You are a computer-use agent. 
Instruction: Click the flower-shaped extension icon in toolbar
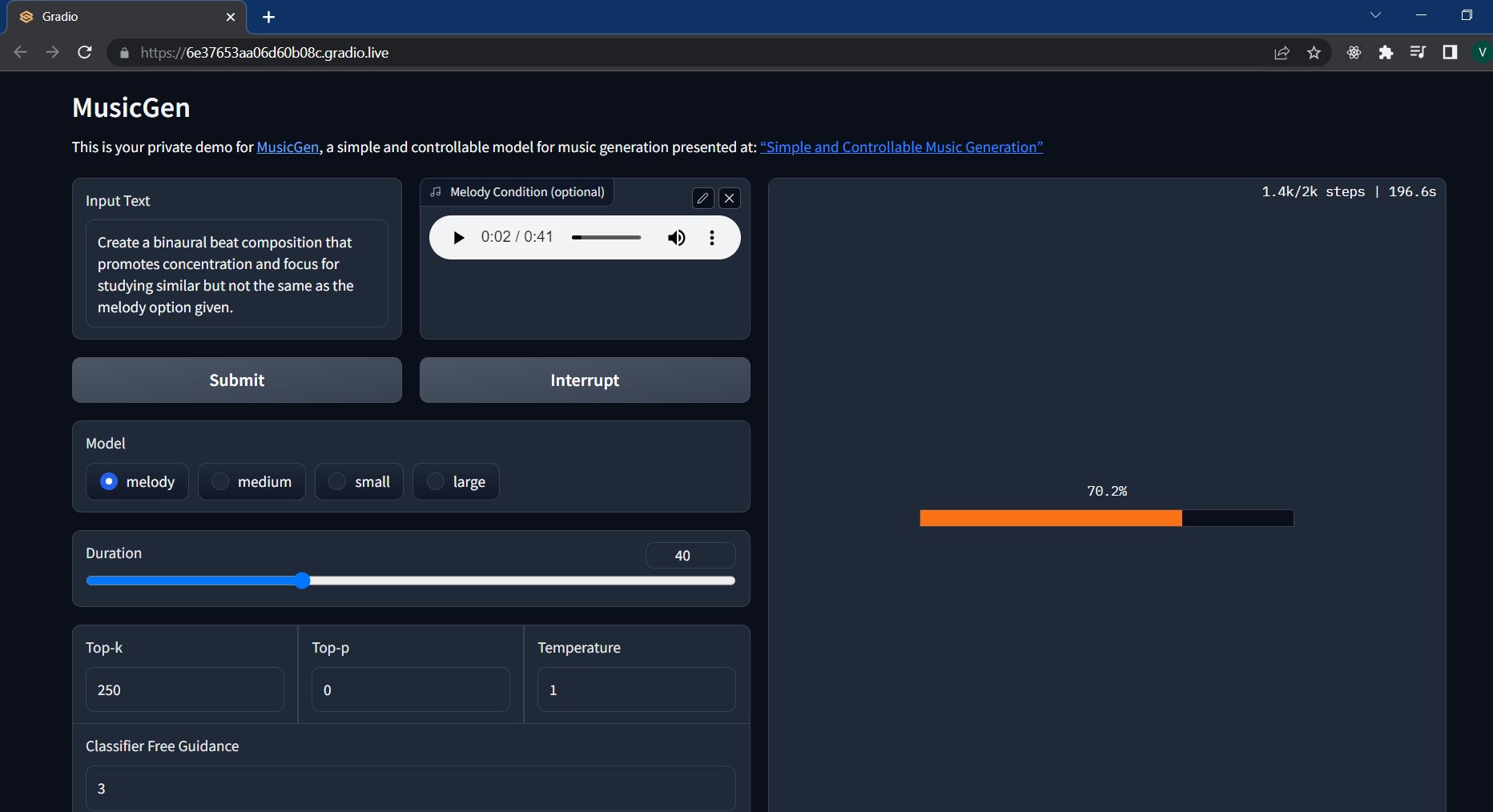[x=1354, y=53]
